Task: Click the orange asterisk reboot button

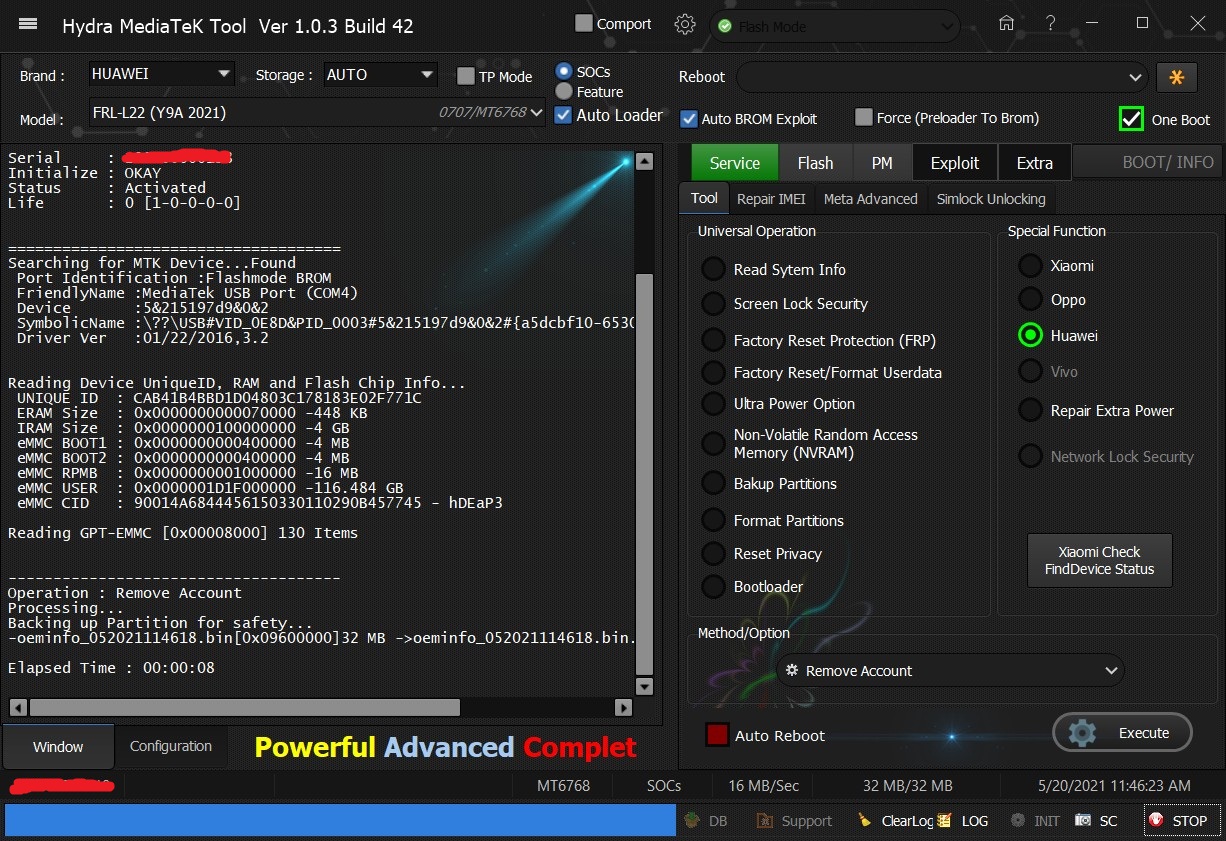Action: point(1176,77)
